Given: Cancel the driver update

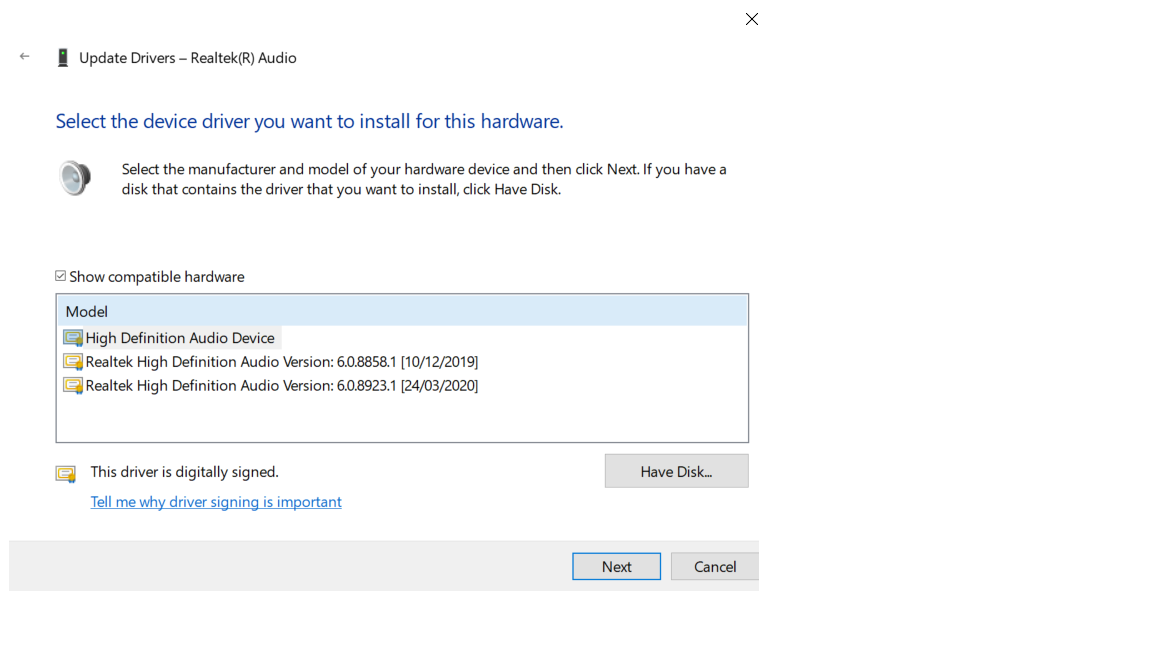Looking at the screenshot, I should (715, 566).
